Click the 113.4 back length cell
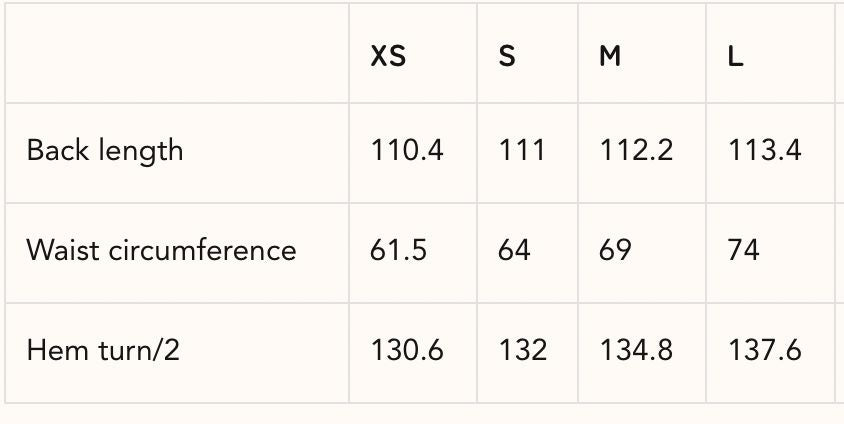This screenshot has height=424, width=844. tap(765, 151)
